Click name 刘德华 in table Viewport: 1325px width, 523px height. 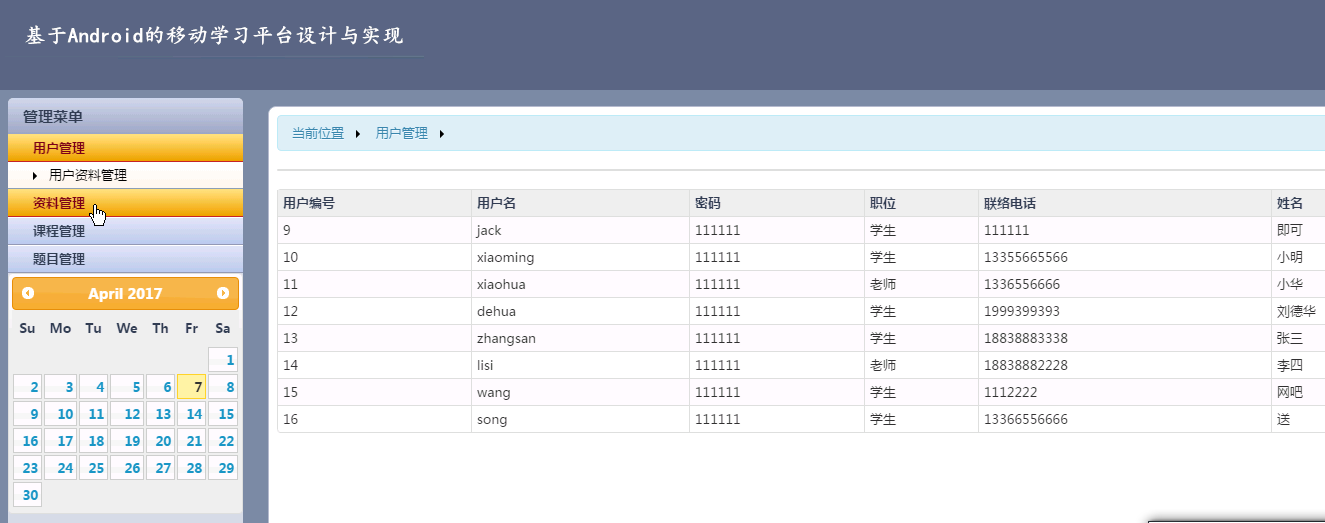pyautogui.click(x=1296, y=311)
